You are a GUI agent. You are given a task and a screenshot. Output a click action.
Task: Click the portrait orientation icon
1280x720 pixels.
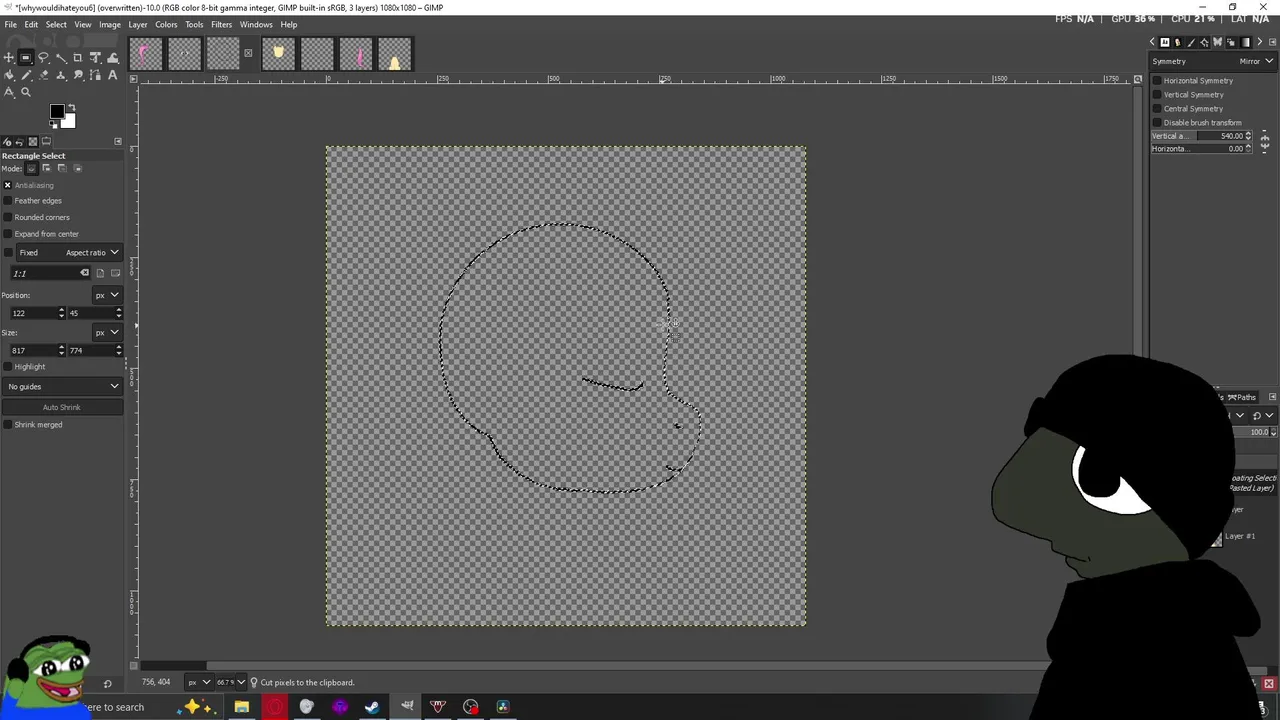[100, 273]
